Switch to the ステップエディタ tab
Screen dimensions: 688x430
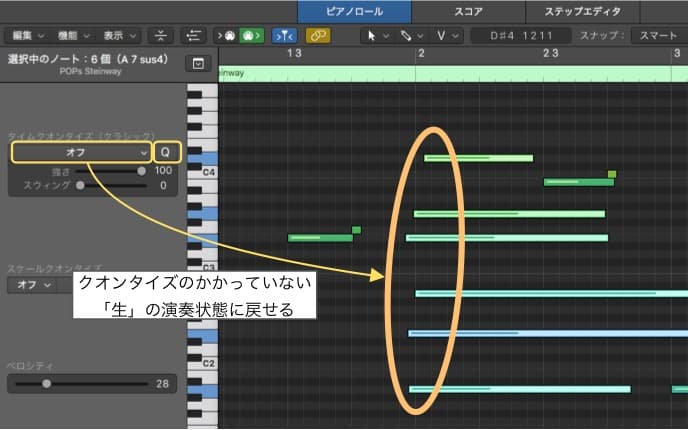(581, 12)
